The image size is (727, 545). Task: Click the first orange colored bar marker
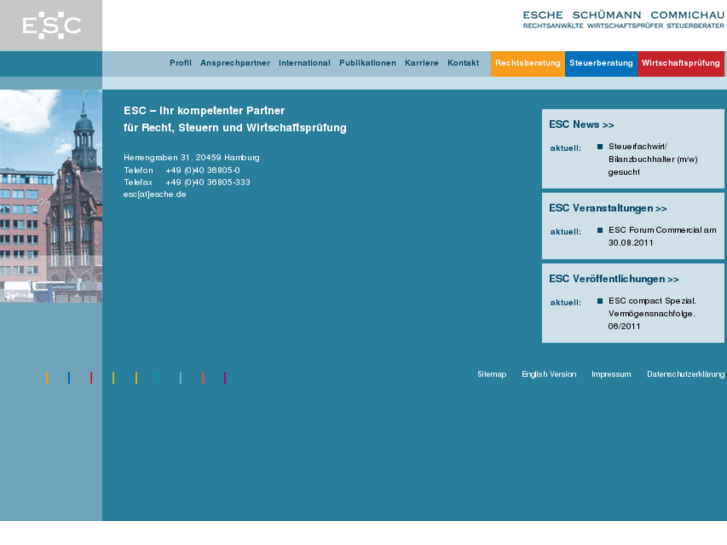(47, 378)
